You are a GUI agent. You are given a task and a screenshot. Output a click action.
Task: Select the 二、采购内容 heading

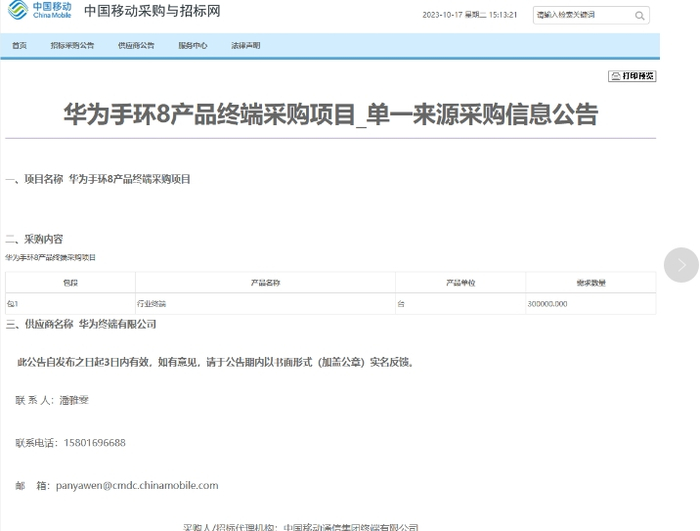click(x=34, y=239)
